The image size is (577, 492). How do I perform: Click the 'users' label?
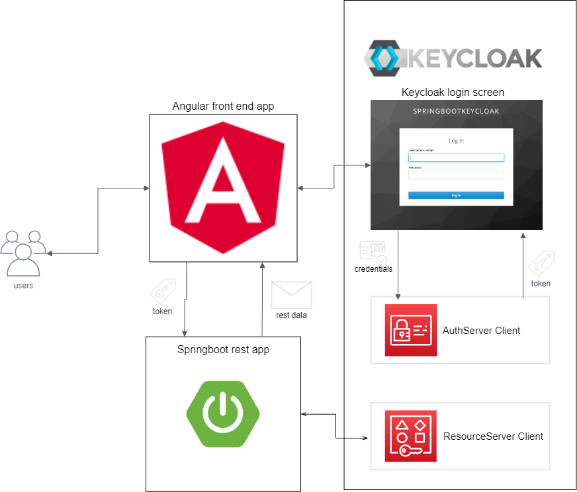pyautogui.click(x=24, y=286)
